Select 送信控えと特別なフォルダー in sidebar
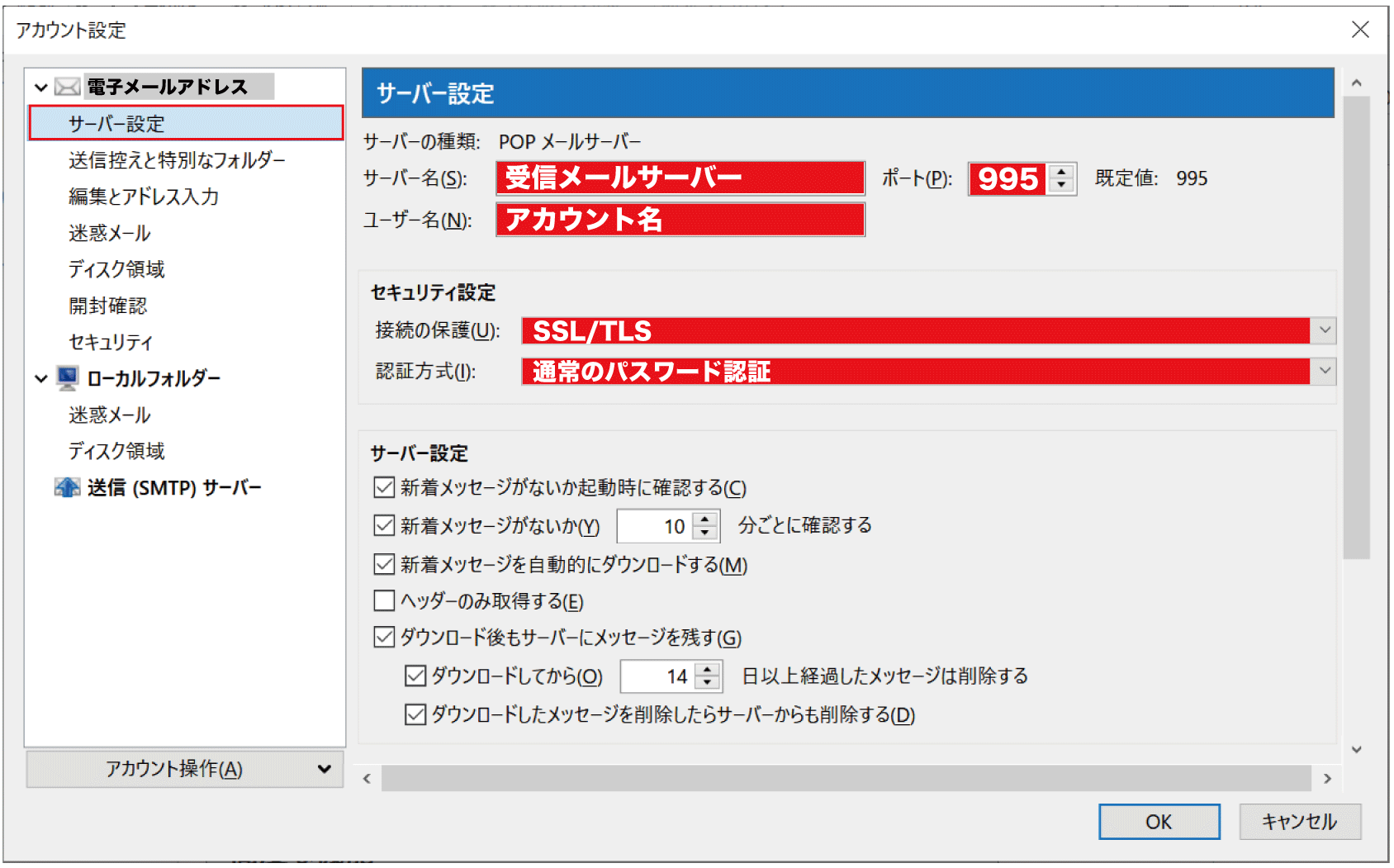Viewport: 1394px width, 868px height. tap(177, 160)
